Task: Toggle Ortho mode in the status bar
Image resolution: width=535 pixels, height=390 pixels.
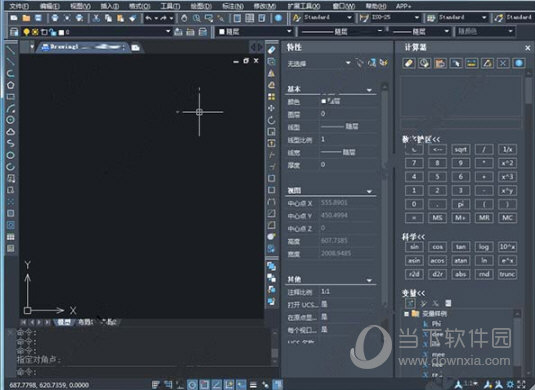Action: click(x=180, y=385)
